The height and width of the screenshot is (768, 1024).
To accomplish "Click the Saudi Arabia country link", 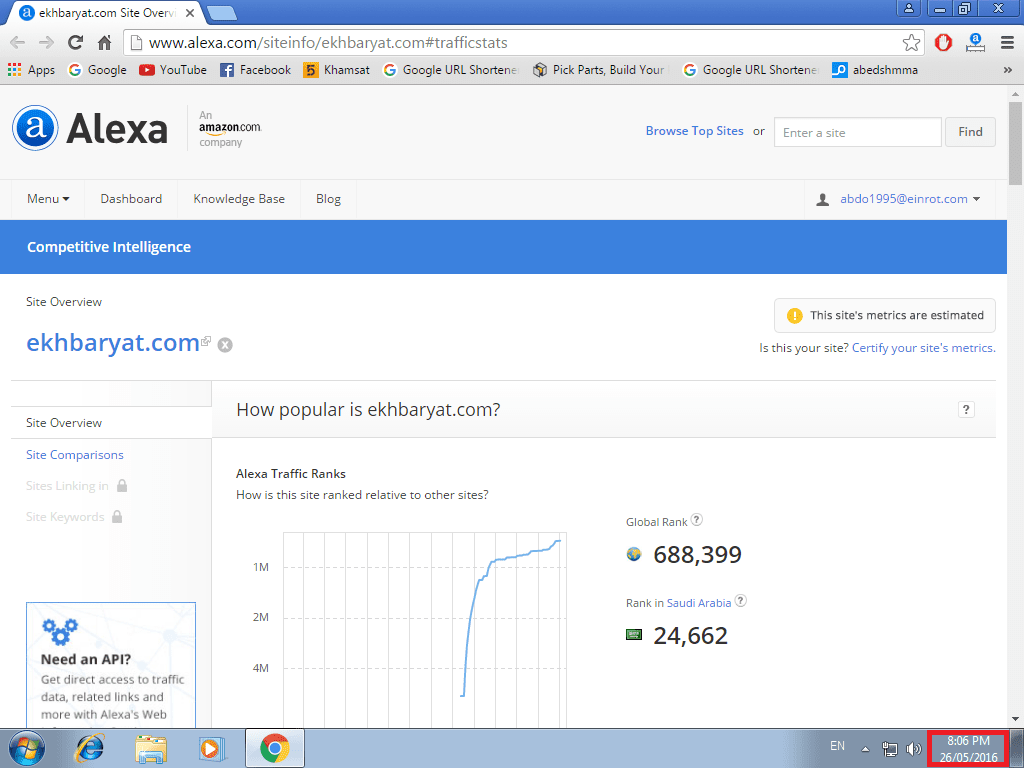I will pos(699,603).
